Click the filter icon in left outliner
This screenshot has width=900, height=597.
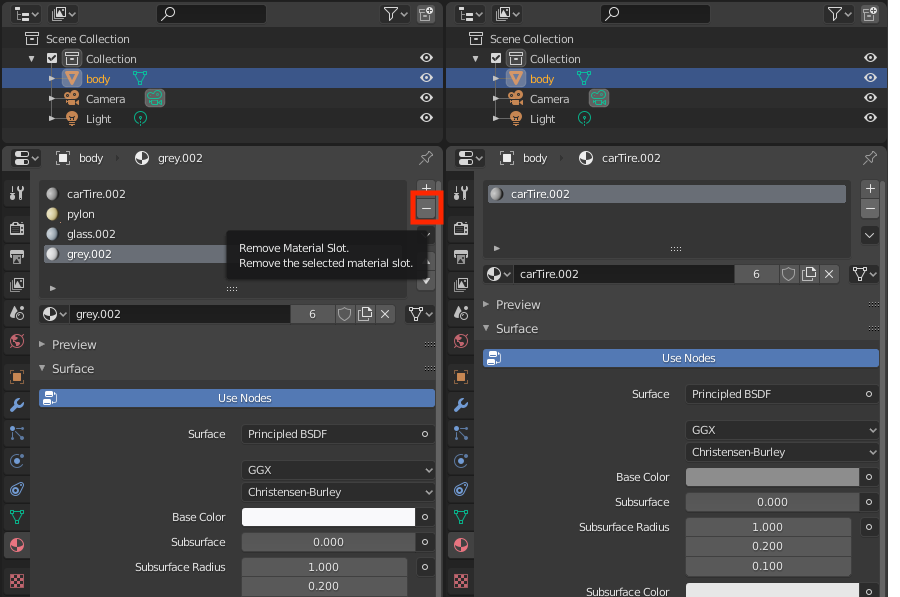coord(390,14)
